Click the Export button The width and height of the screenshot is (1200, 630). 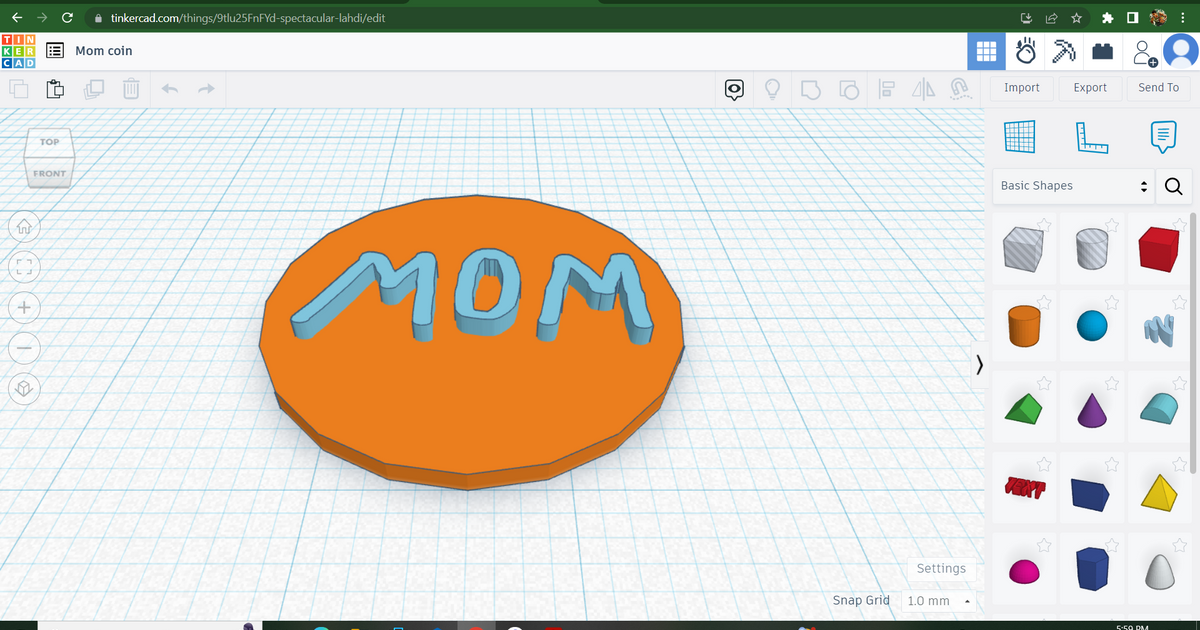pos(1090,87)
